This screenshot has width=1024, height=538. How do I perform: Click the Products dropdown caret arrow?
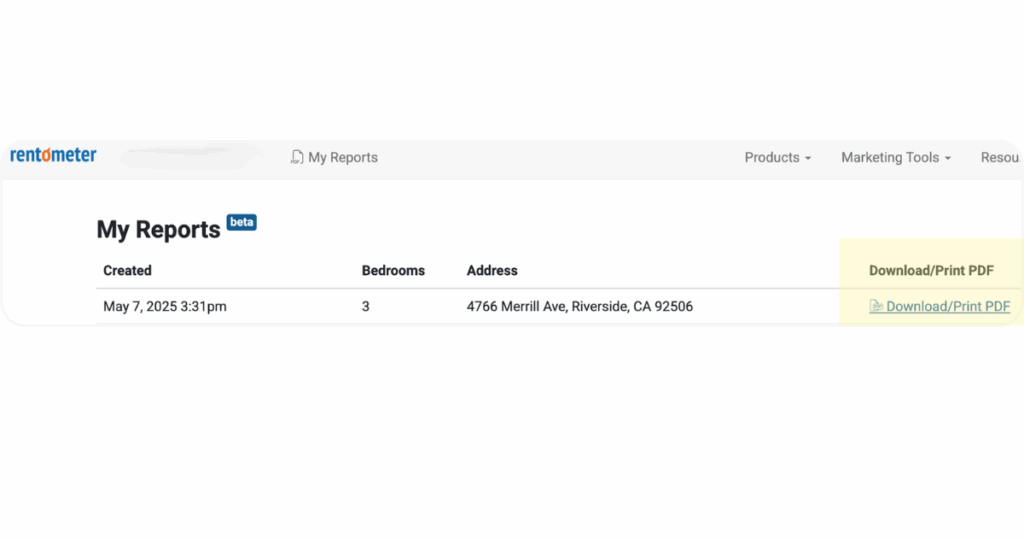(x=808, y=159)
